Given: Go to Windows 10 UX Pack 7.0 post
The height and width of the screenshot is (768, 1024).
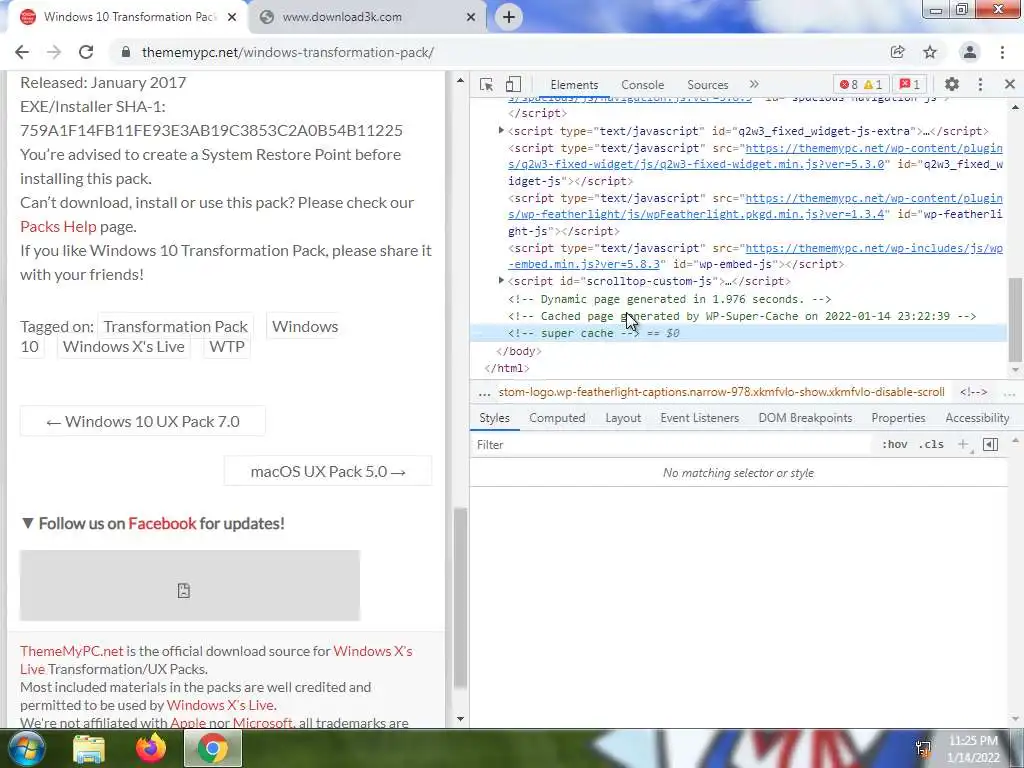Looking at the screenshot, I should (142, 421).
